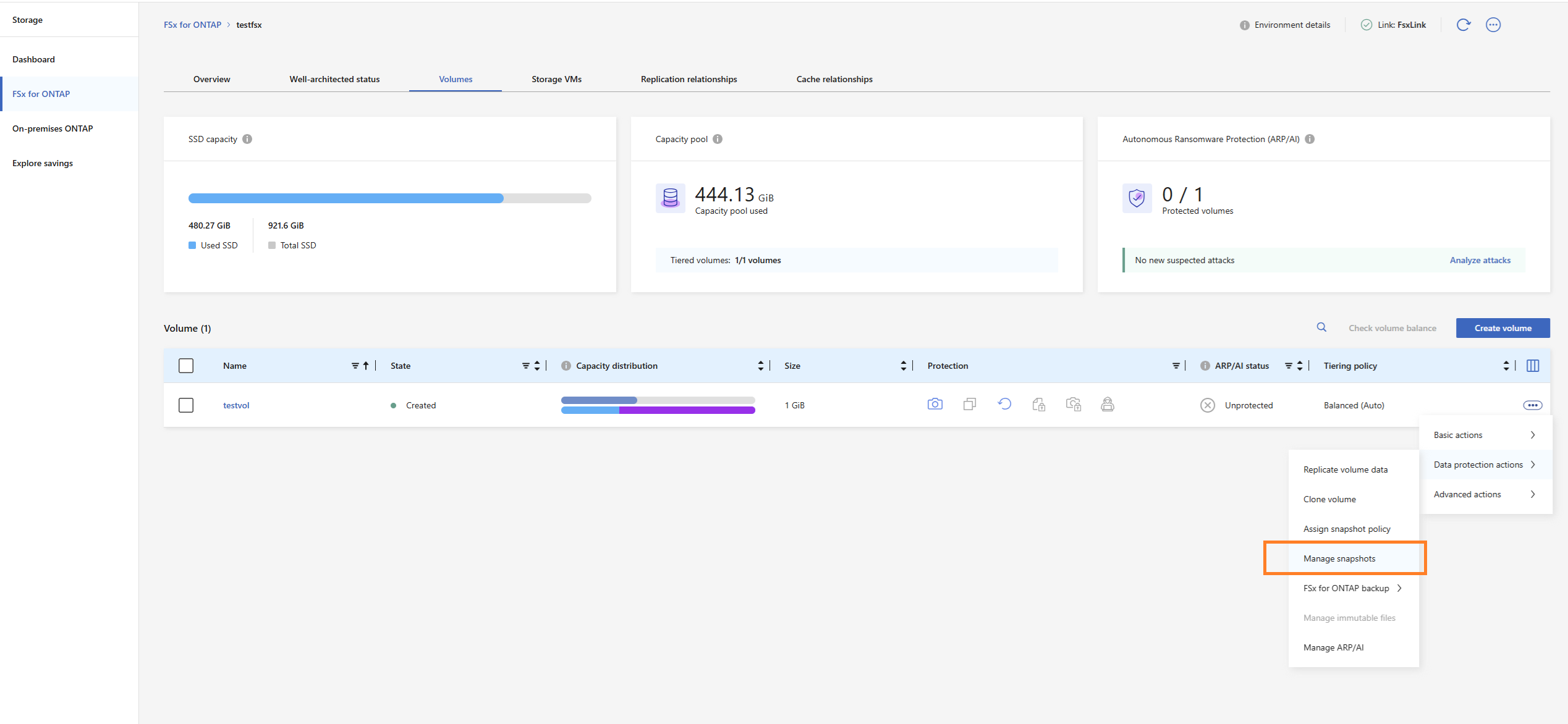Click the SSD capacity info icon
This screenshot has height=724, width=1568.
247,139
